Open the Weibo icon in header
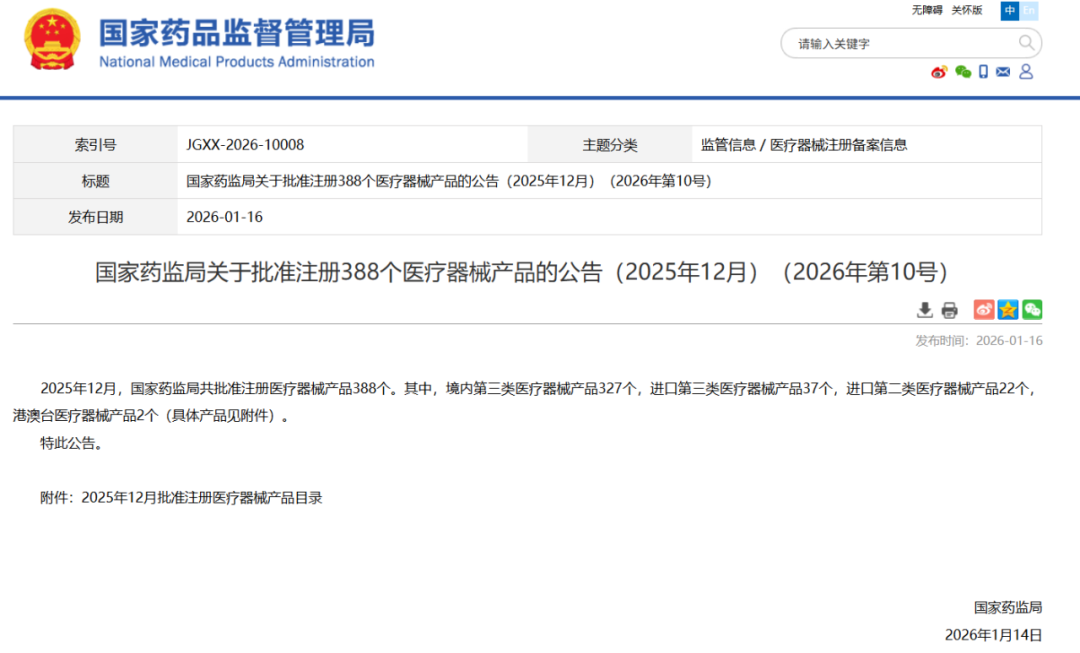 939,72
